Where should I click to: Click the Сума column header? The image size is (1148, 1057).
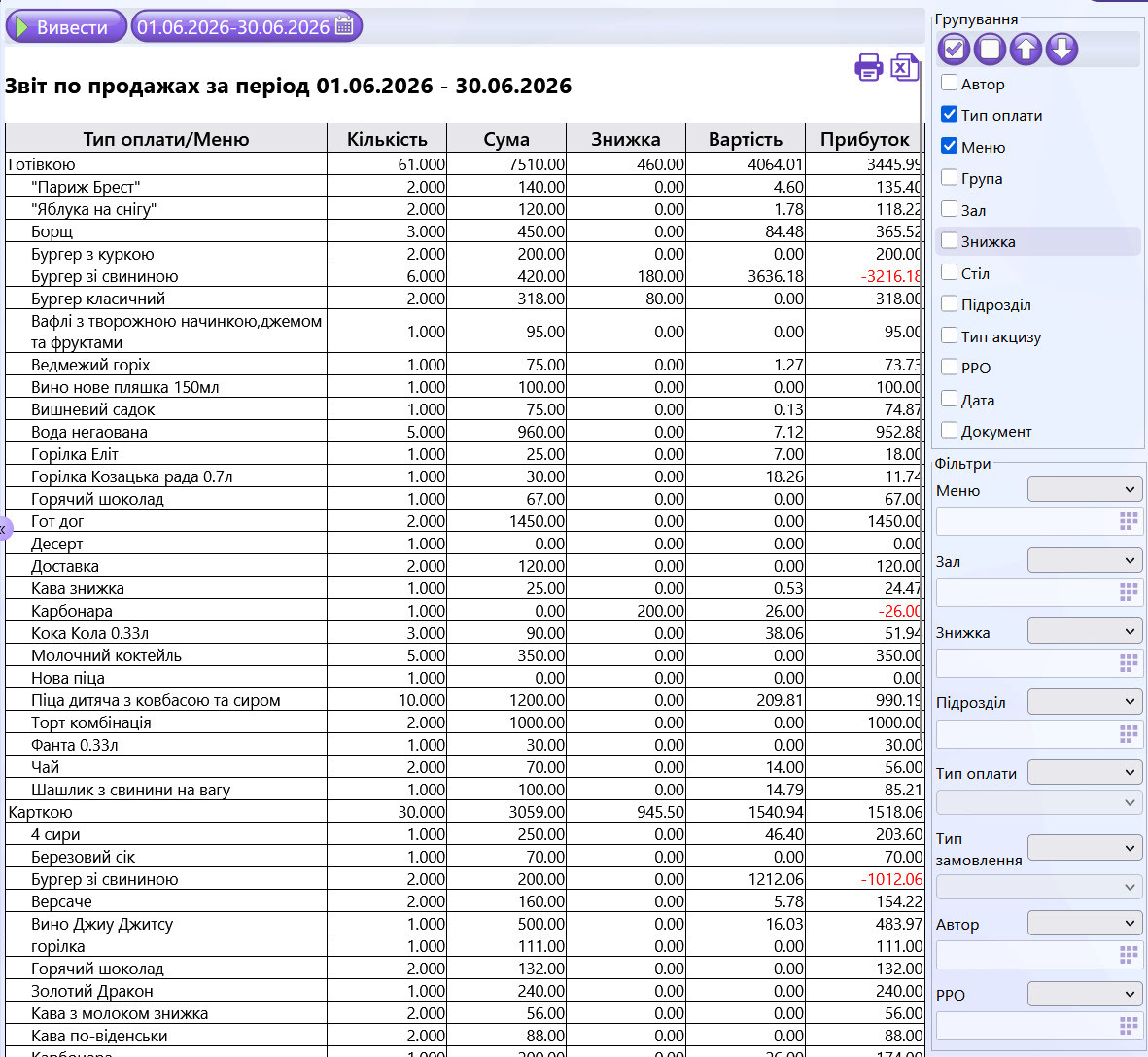(x=505, y=138)
